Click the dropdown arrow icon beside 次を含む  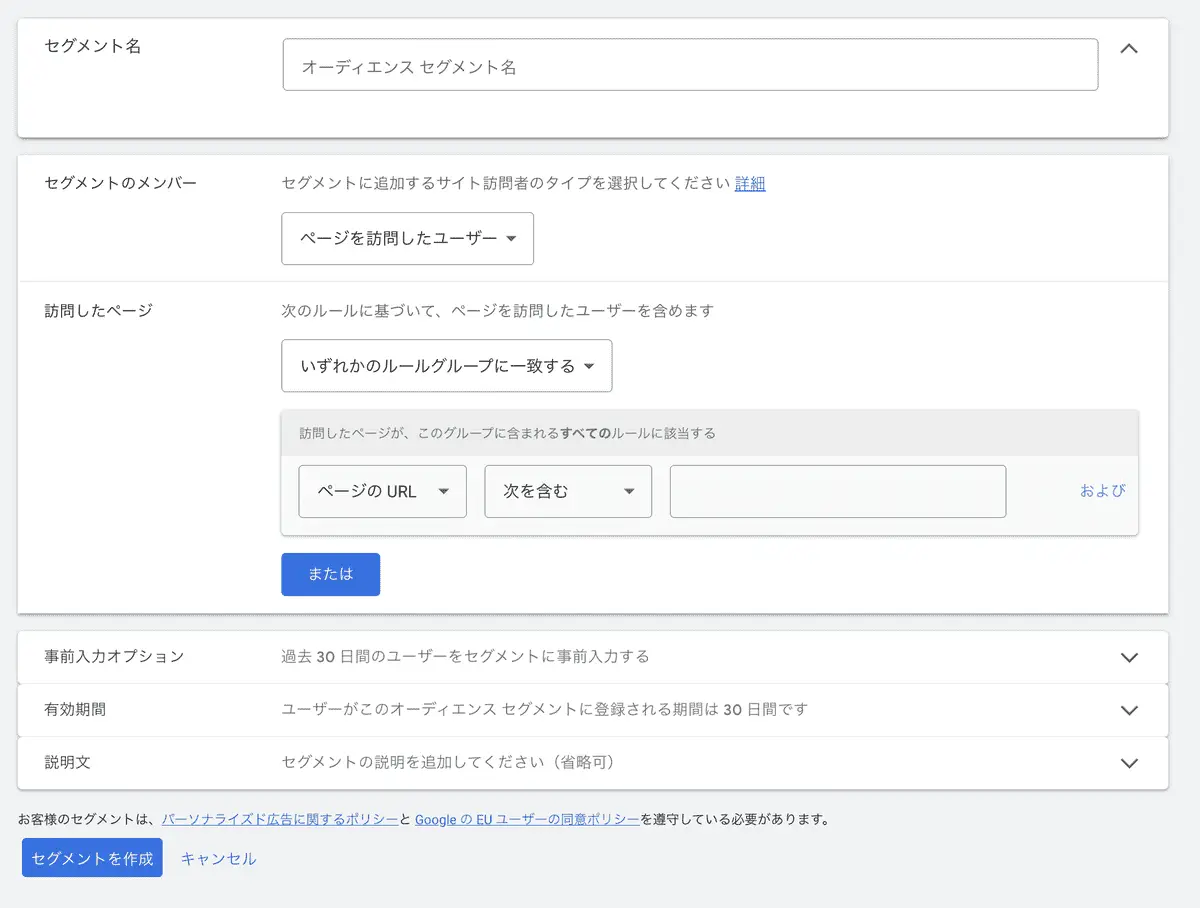click(630, 491)
